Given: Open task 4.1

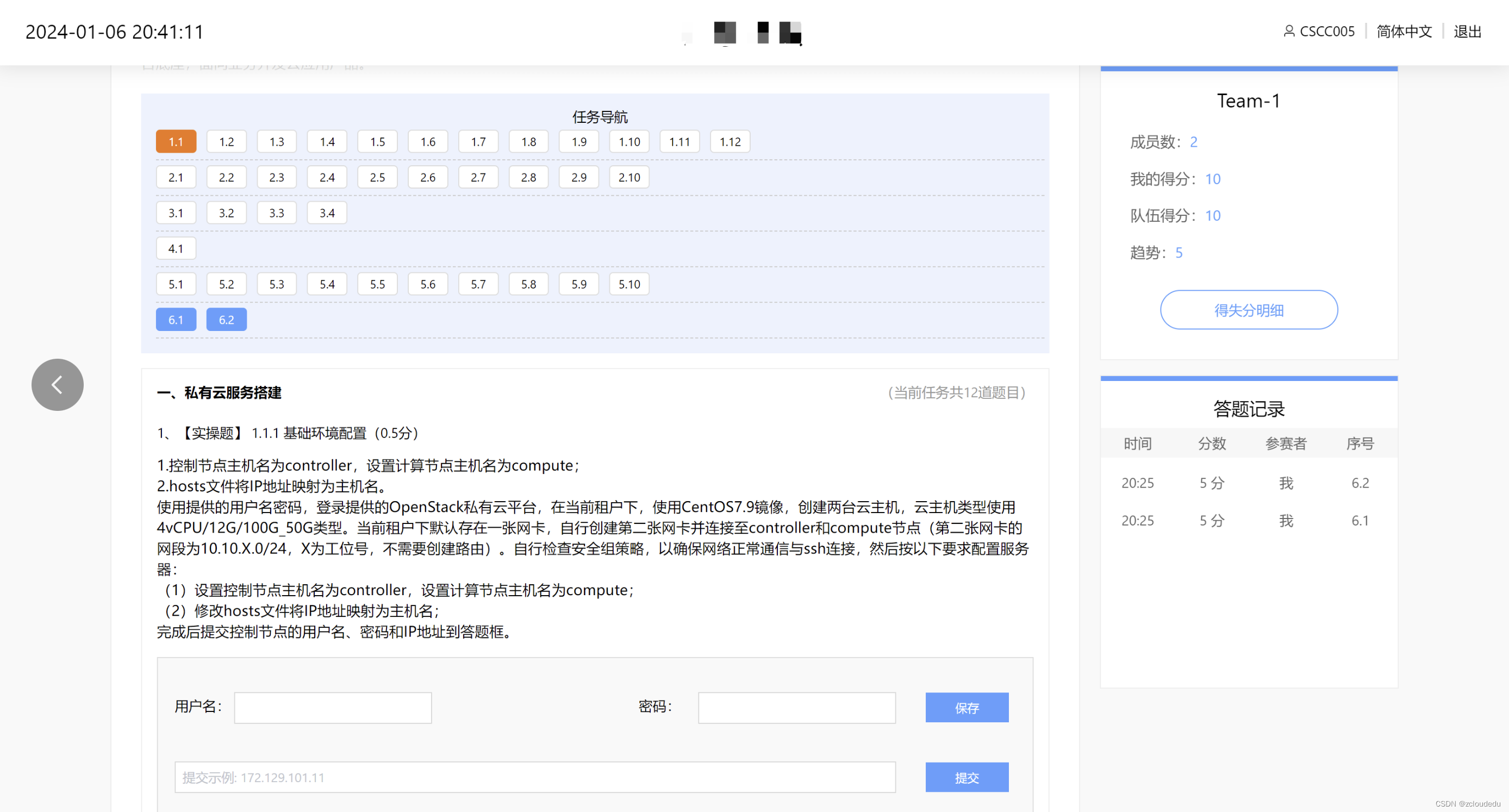Looking at the screenshot, I should (x=176, y=249).
